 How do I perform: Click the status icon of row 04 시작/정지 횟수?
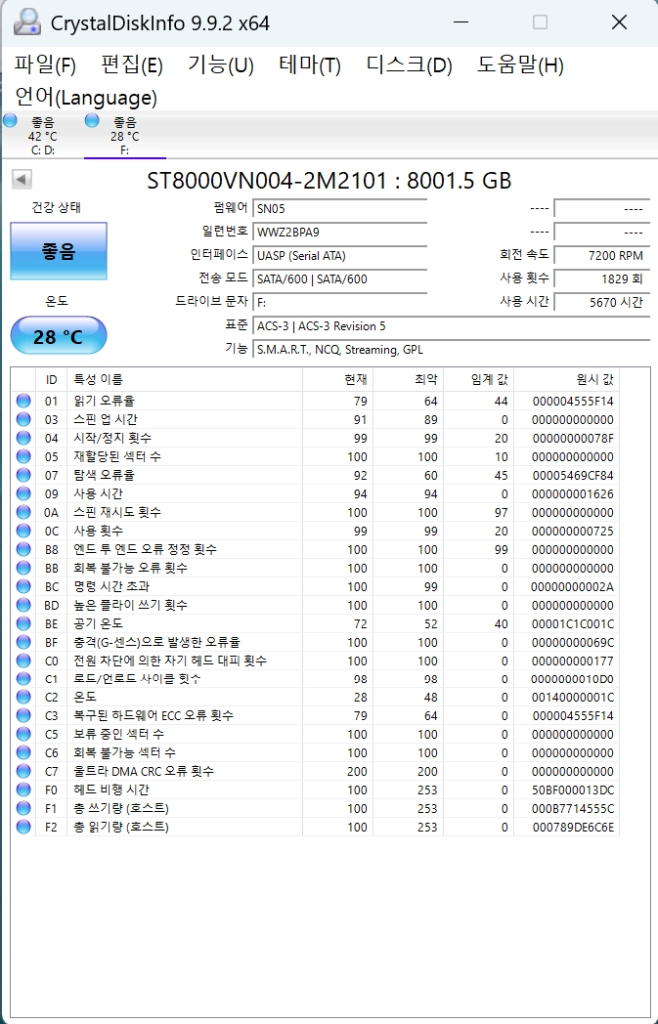pyautogui.click(x=24, y=438)
